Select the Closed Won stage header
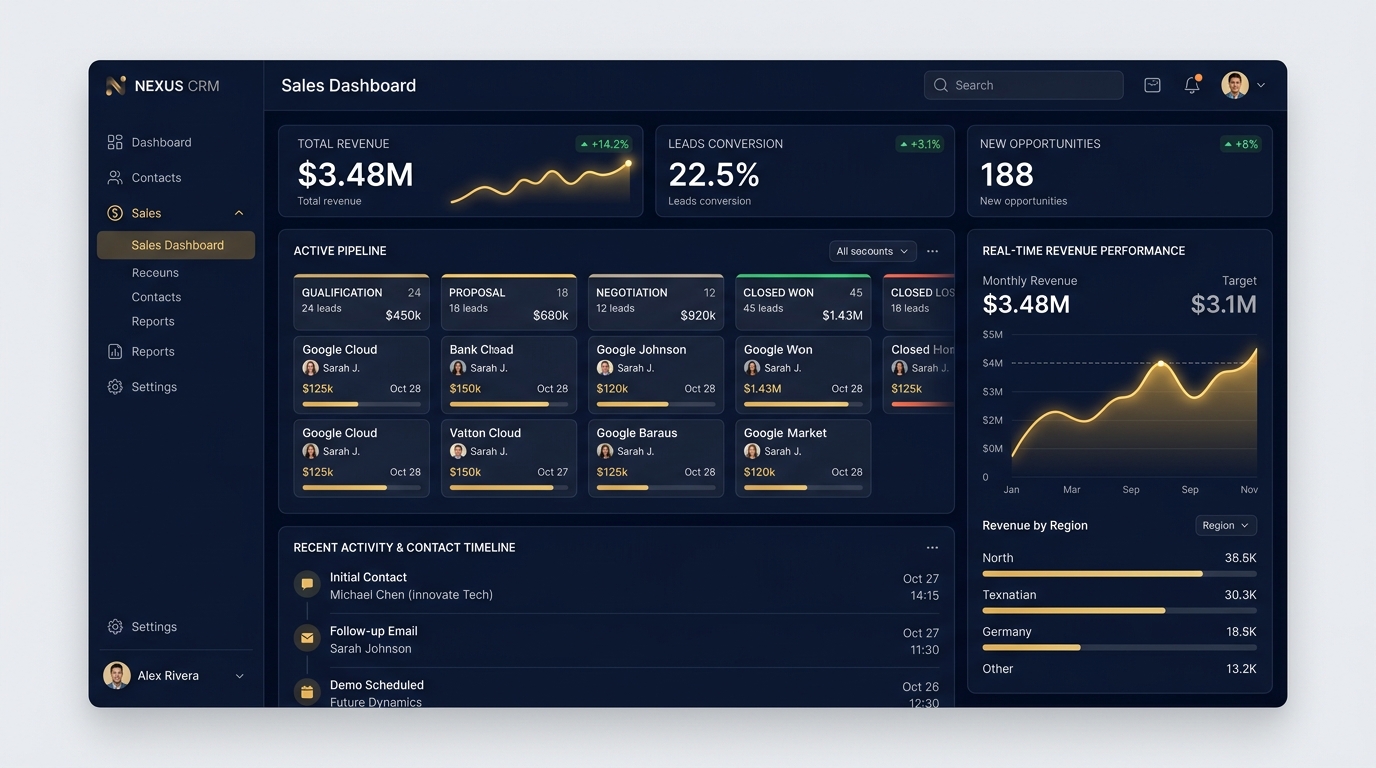Viewport: 1376px width, 768px height. tap(803, 302)
